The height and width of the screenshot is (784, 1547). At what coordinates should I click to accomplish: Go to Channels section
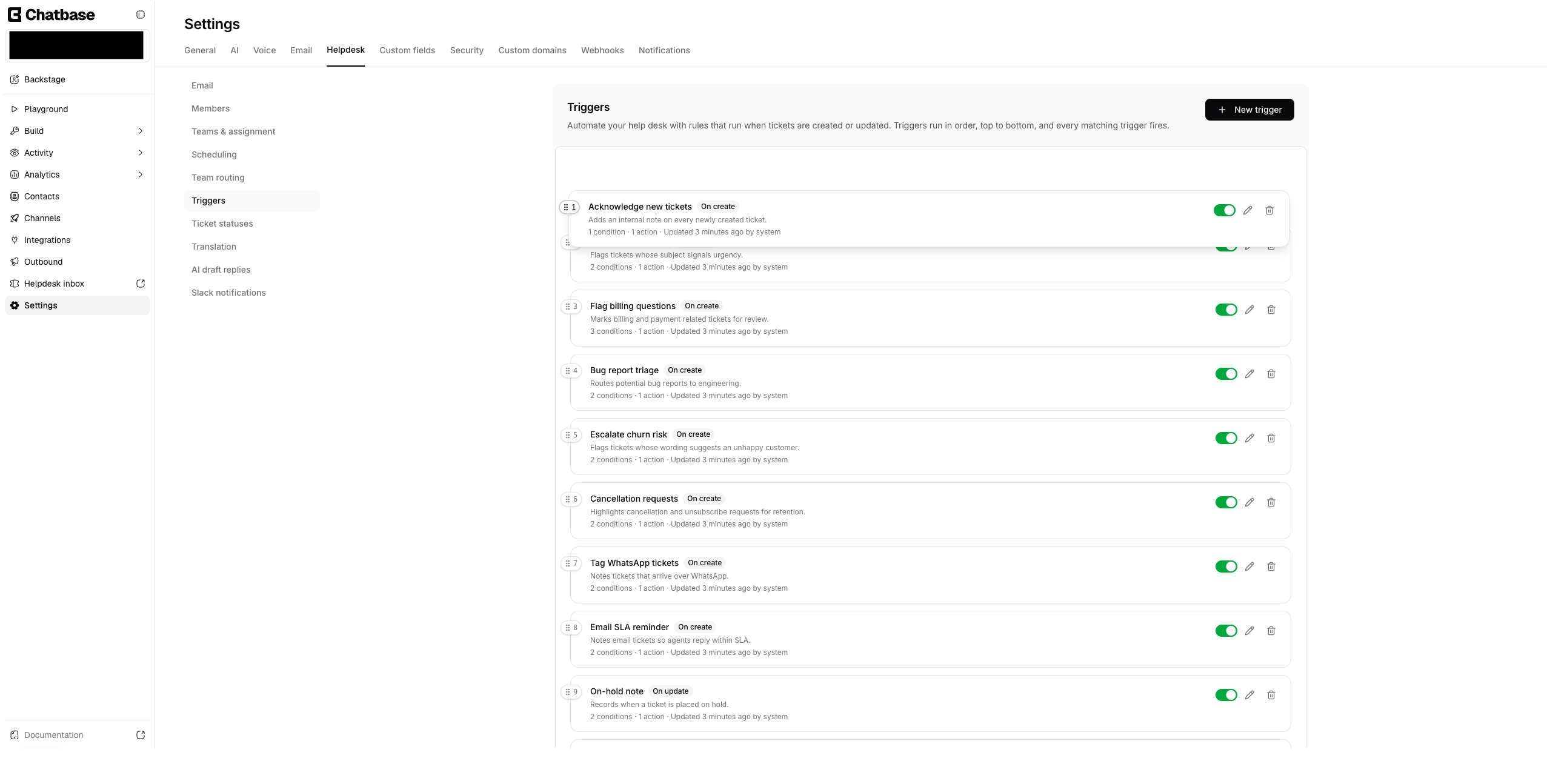point(78,218)
